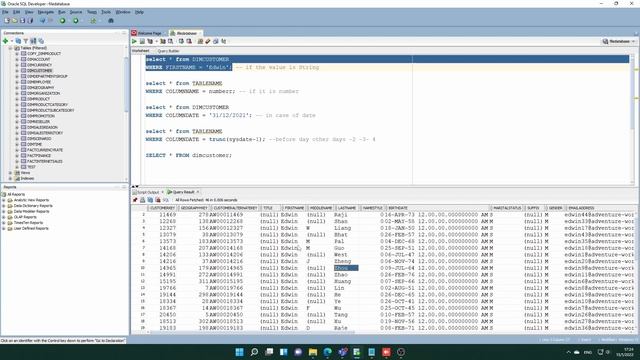The width and height of the screenshot is (640, 360).
Task: Click the Unshared SQL Worksheet icon
Action: (x=200, y=41)
